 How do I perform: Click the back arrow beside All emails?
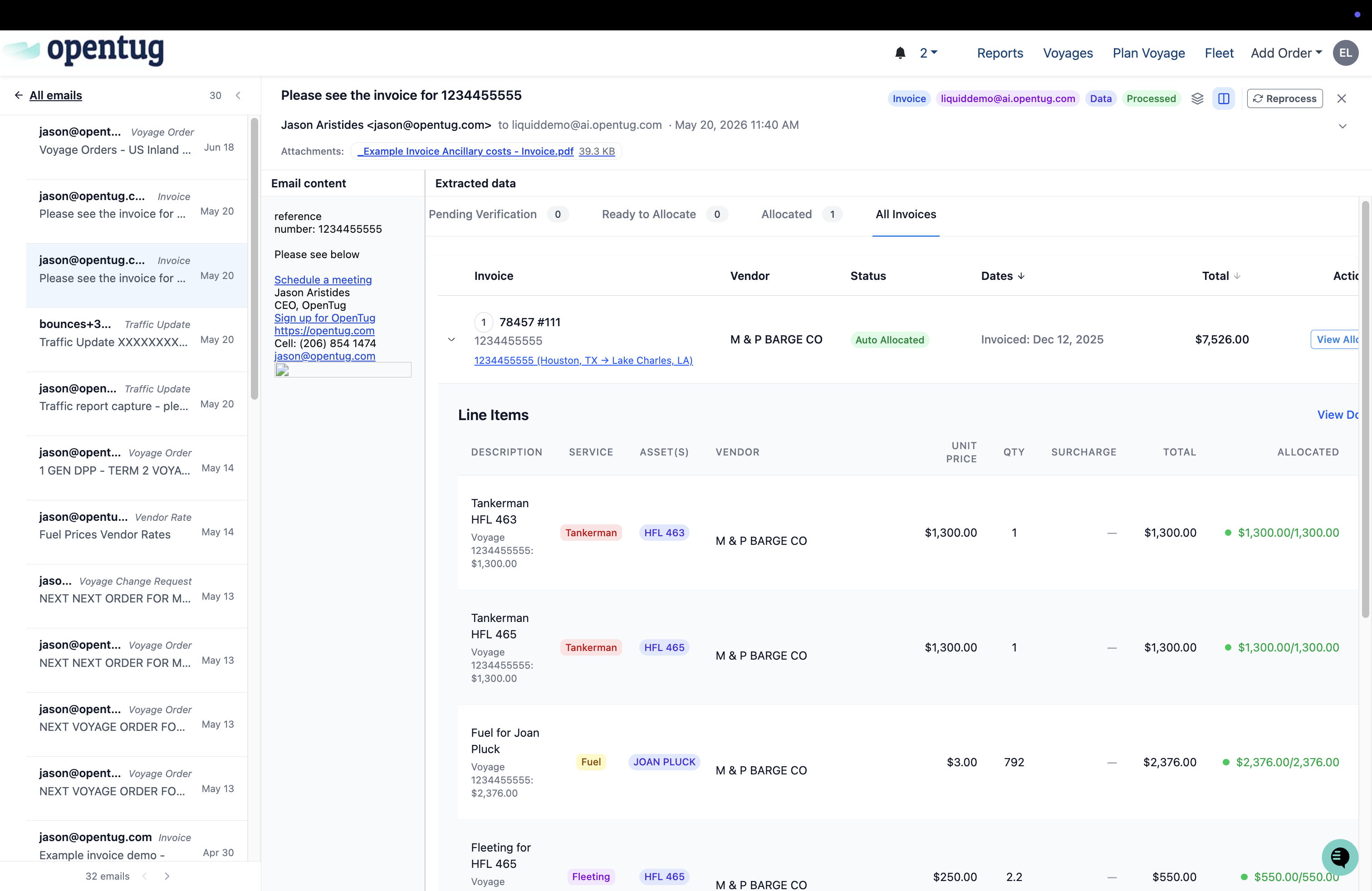point(19,95)
